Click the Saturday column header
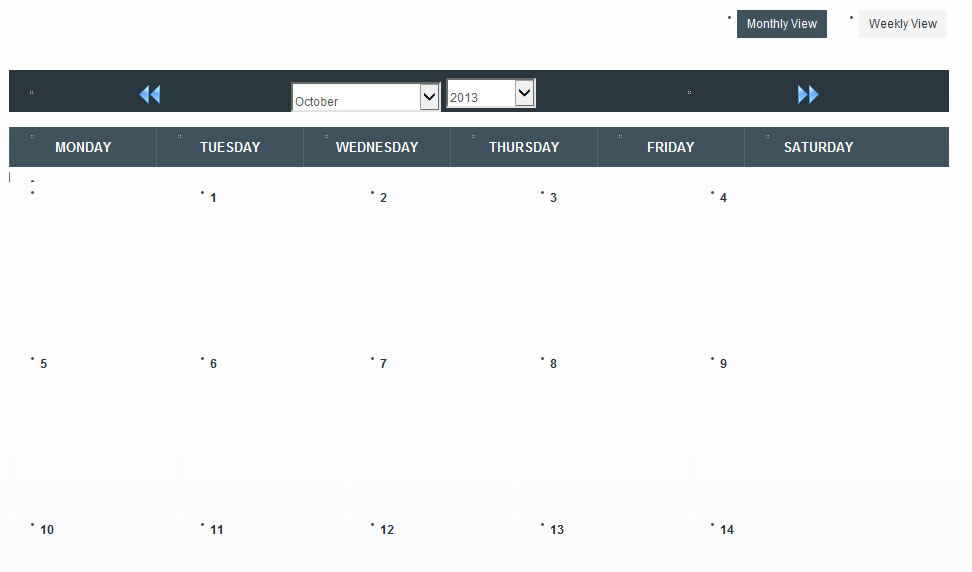This screenshot has height=572, width=972. coord(818,147)
